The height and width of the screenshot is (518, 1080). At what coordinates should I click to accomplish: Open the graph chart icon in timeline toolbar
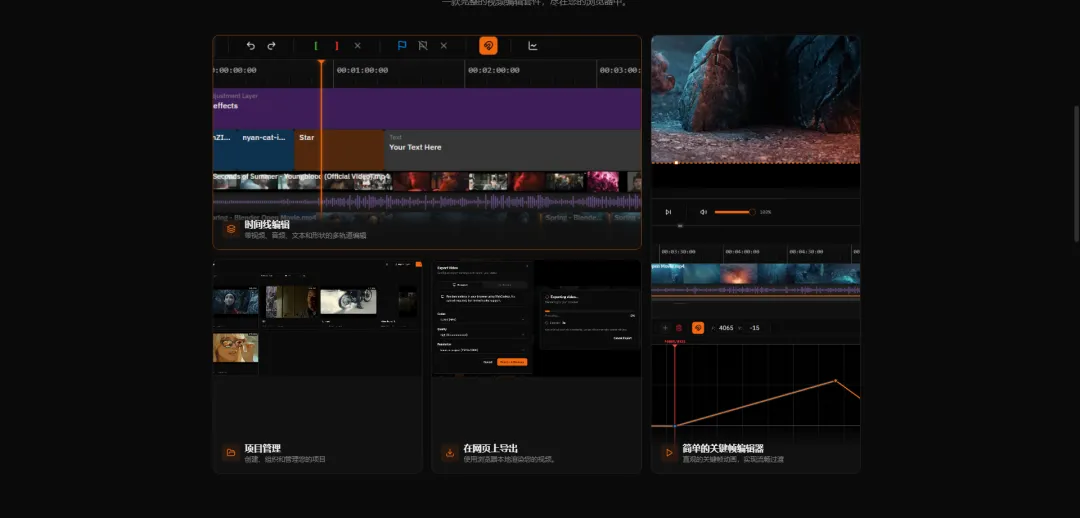532,46
